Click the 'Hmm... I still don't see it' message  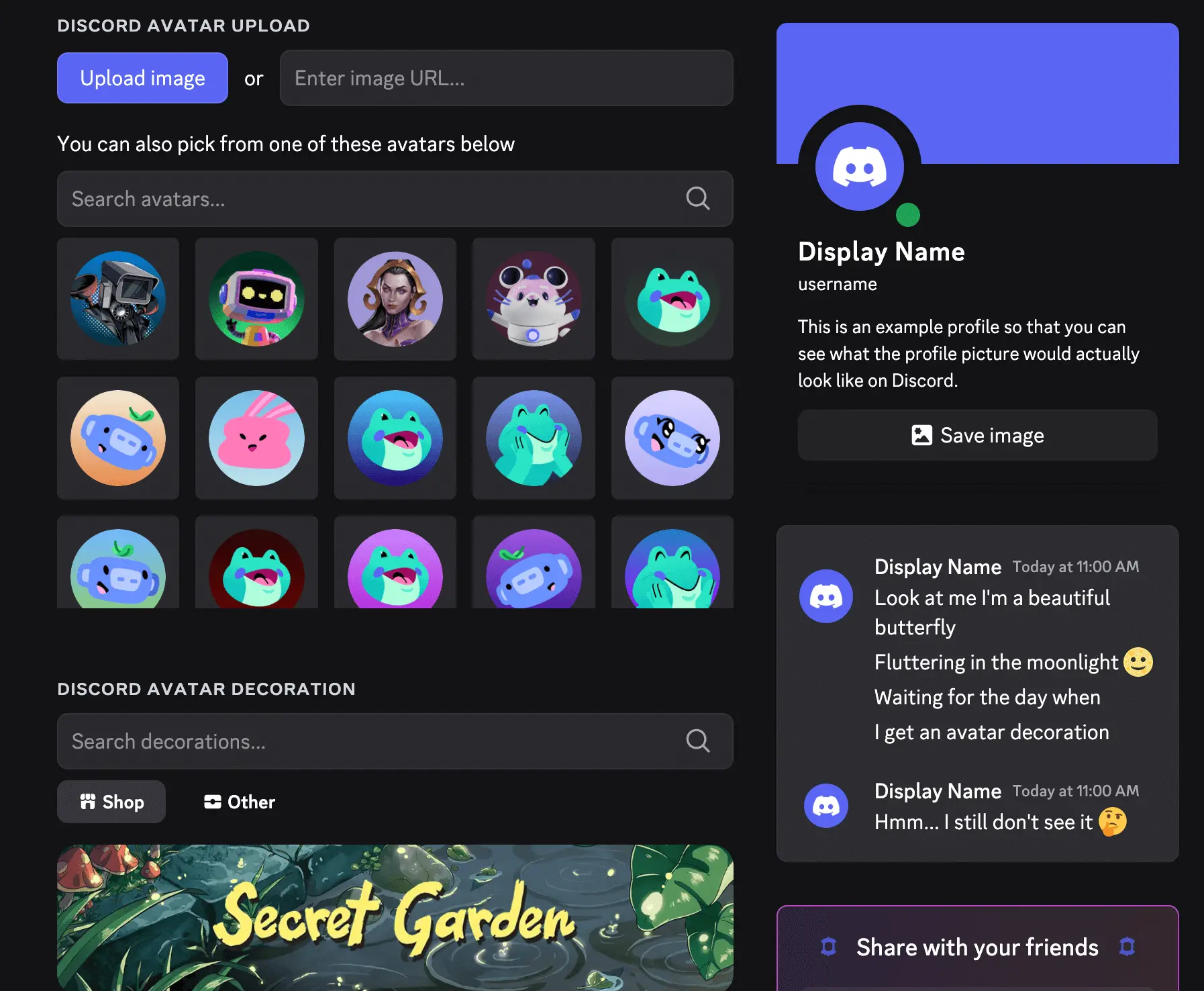pos(983,822)
